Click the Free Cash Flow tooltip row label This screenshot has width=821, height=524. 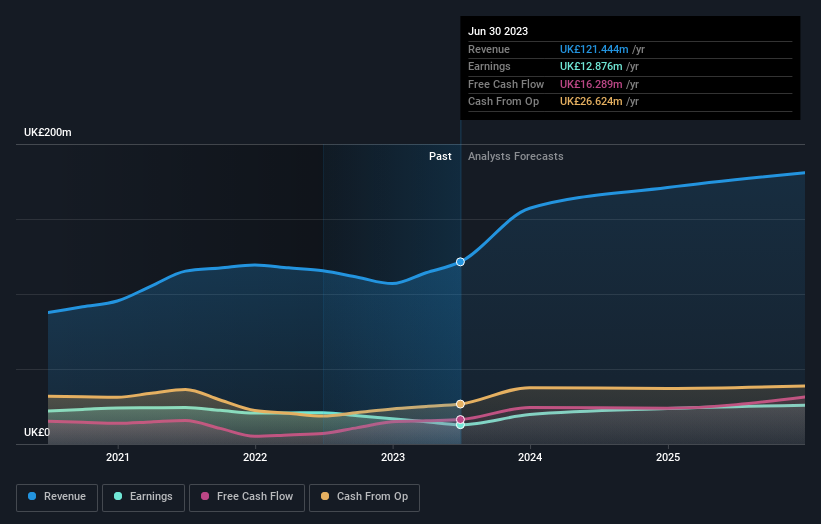point(506,84)
